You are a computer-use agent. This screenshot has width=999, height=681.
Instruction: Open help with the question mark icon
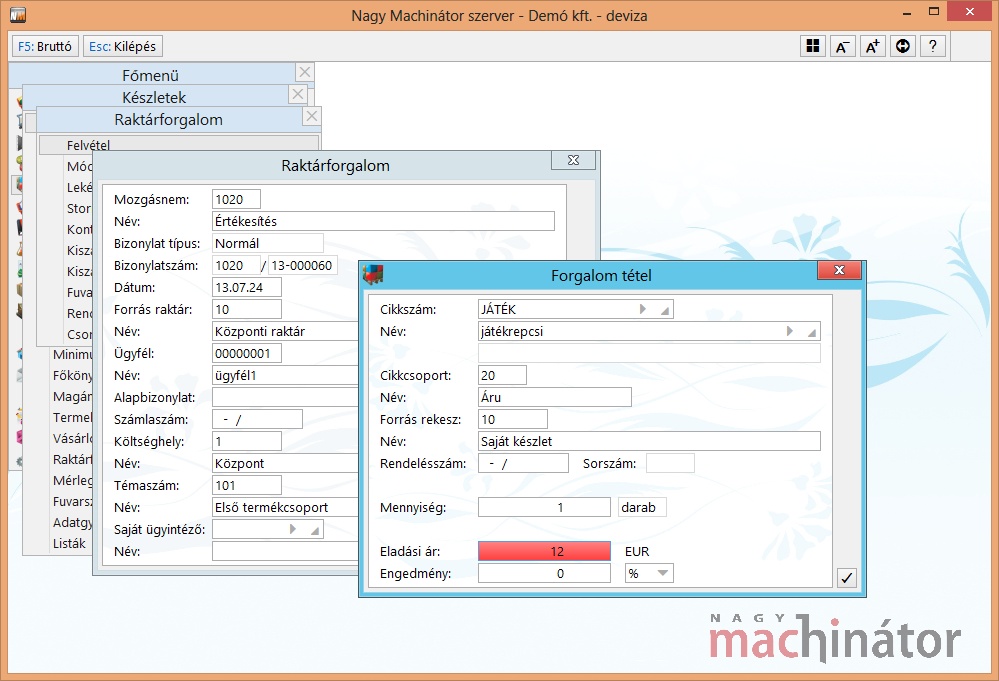tap(933, 46)
